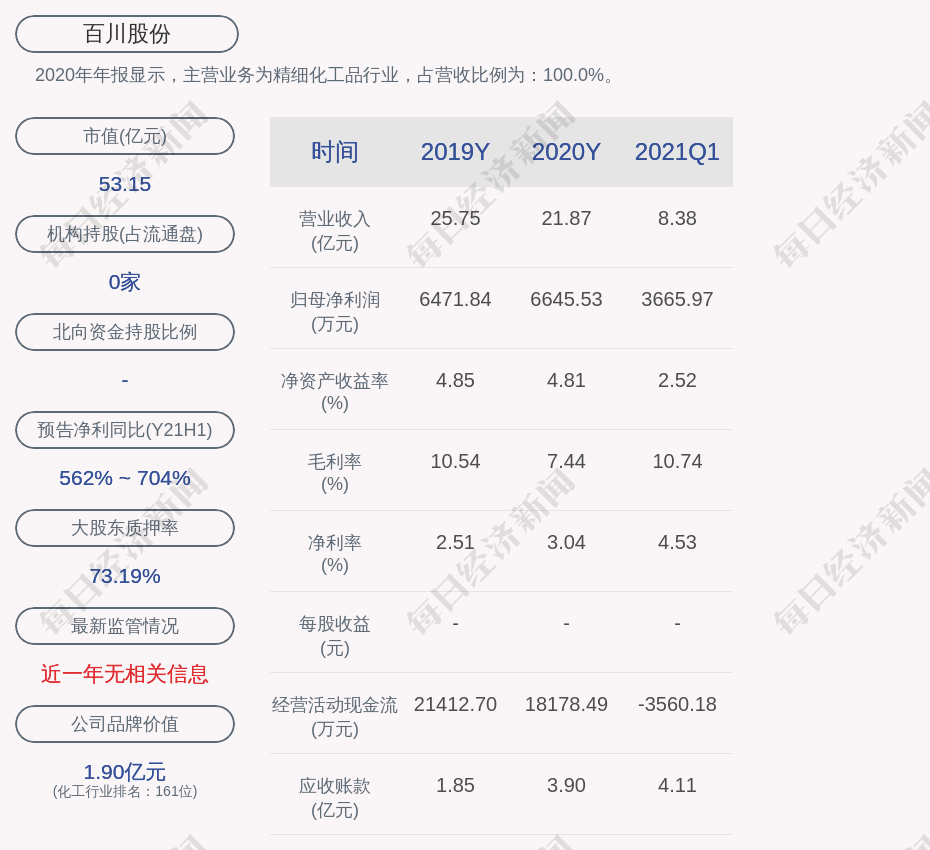Select the 公司品牌价值 label
The image size is (930, 850).
(125, 724)
